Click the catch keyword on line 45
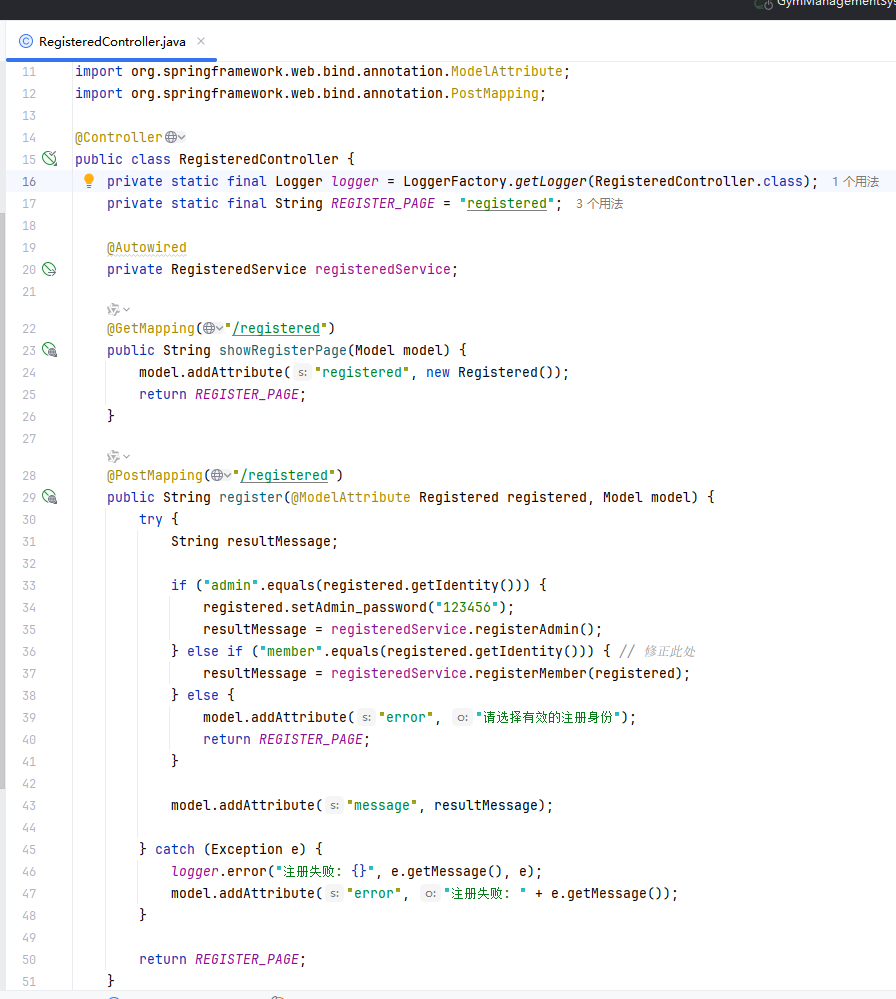This screenshot has height=999, width=896. click(x=175, y=849)
